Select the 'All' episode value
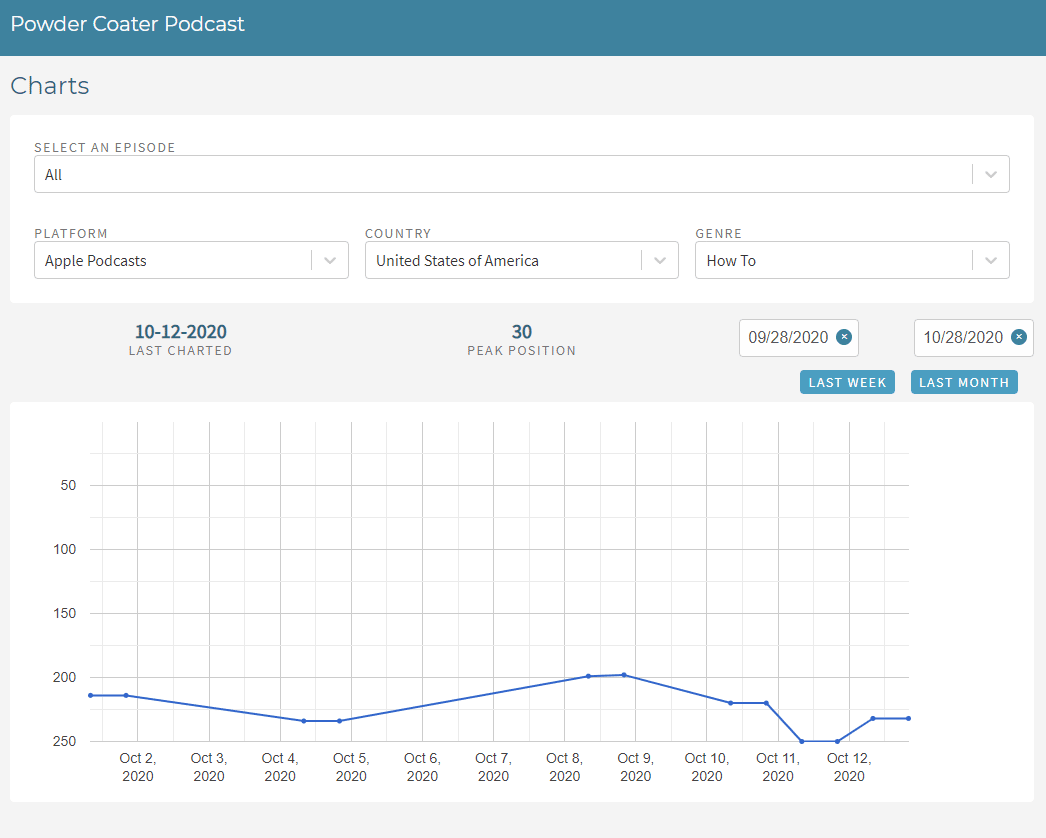This screenshot has width=1046, height=838. 53,175
